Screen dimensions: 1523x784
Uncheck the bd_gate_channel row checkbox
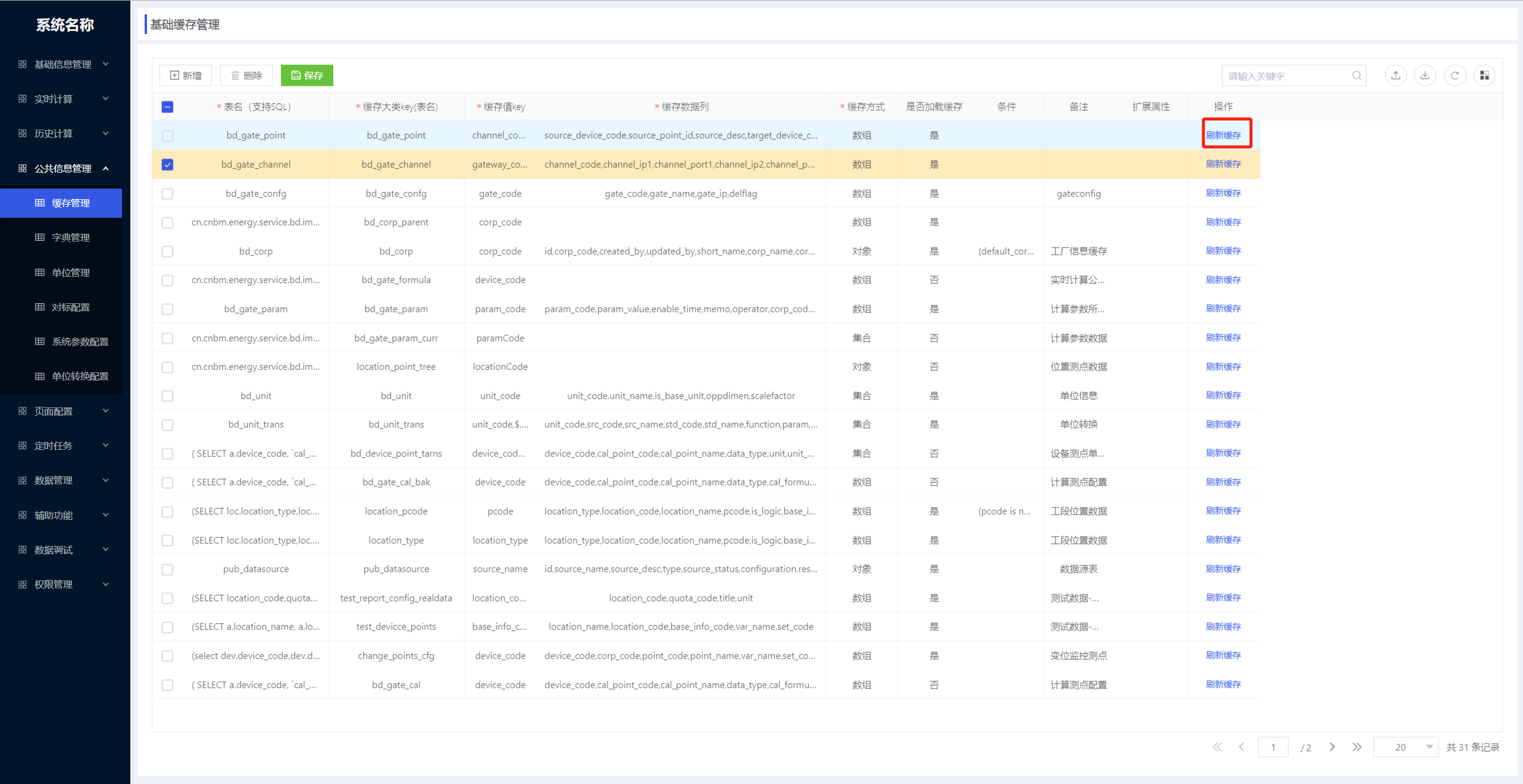[167, 165]
